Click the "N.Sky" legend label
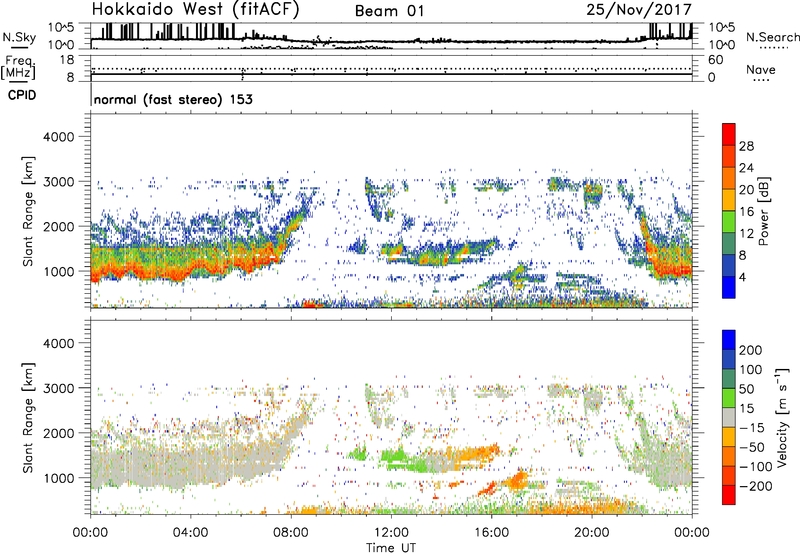 19,37
